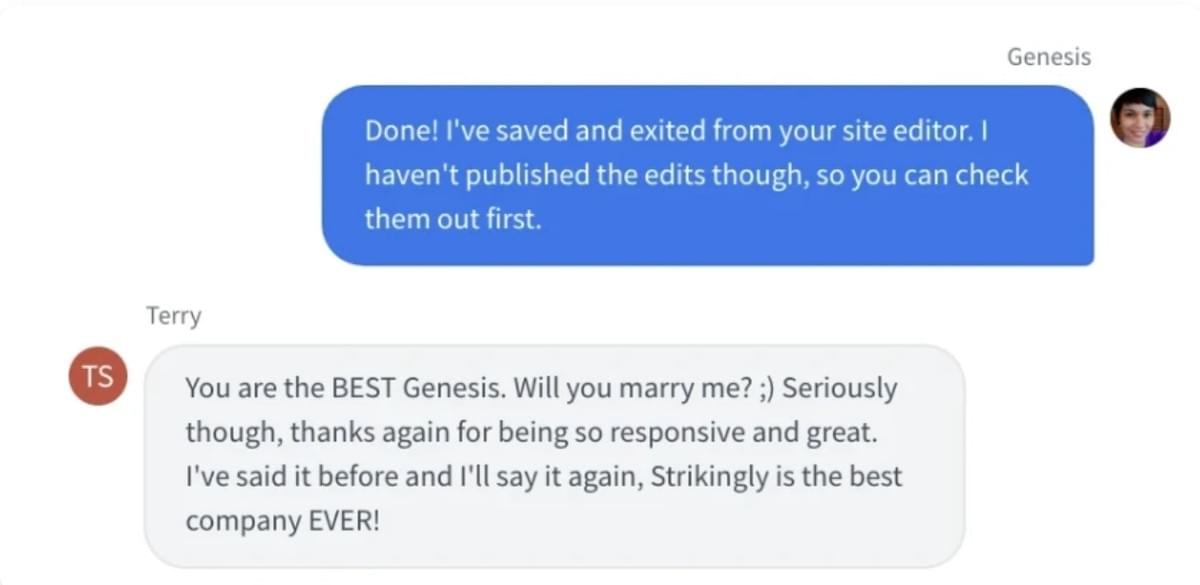The width and height of the screenshot is (1200, 585).
Task: Click the word "Done!" in Genesis's message
Action: (x=397, y=131)
